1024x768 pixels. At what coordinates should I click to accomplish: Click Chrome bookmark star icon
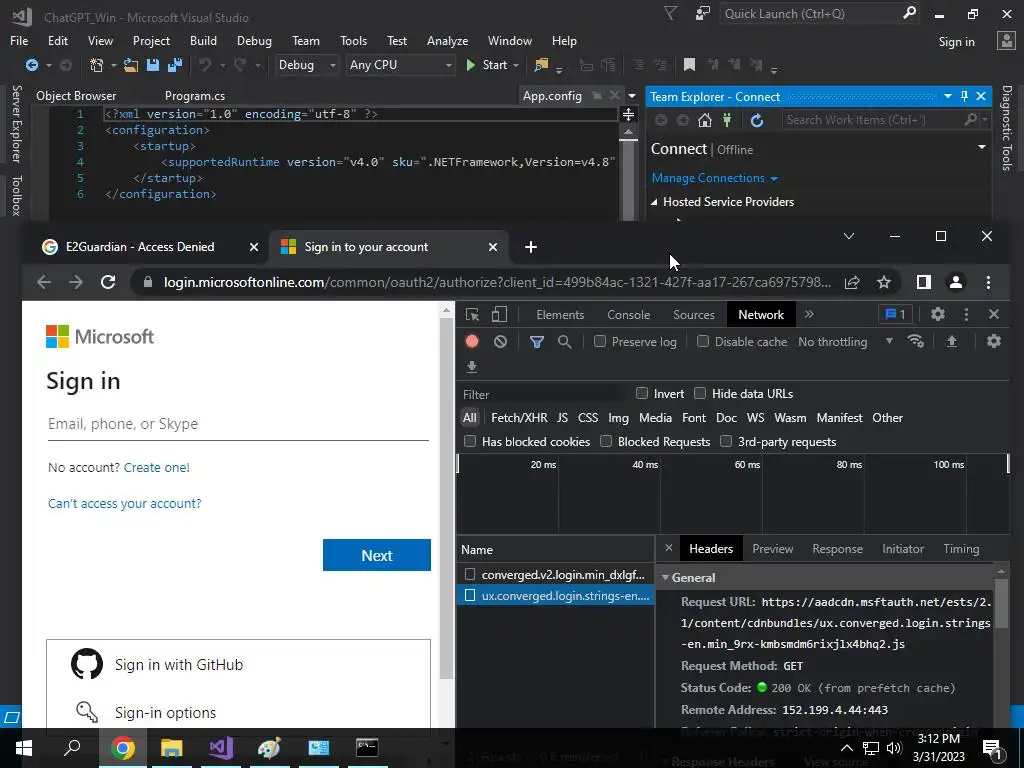884,282
